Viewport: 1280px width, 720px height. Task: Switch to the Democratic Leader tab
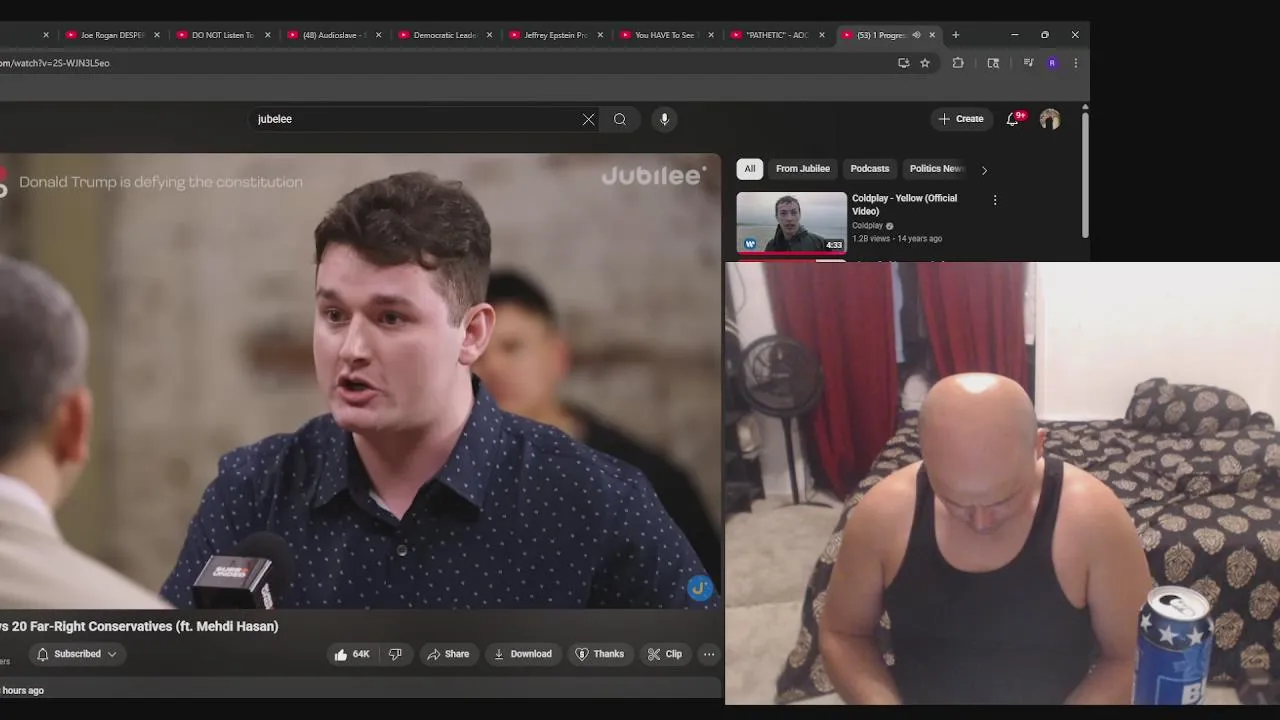tap(444, 35)
